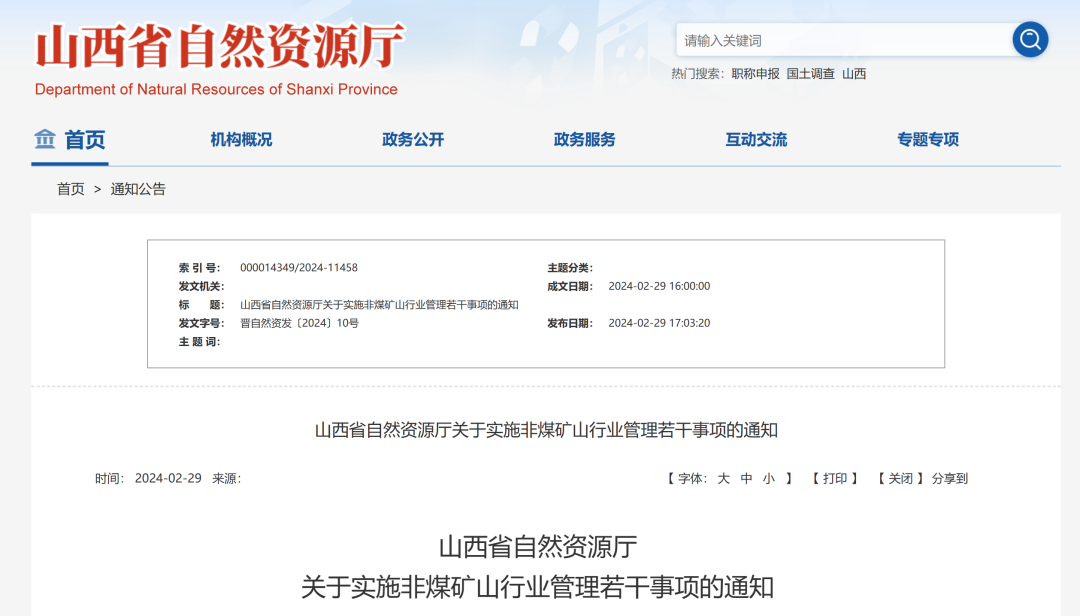Open 通知公告 breadcrumb link
The image size is (1080, 616).
point(138,189)
